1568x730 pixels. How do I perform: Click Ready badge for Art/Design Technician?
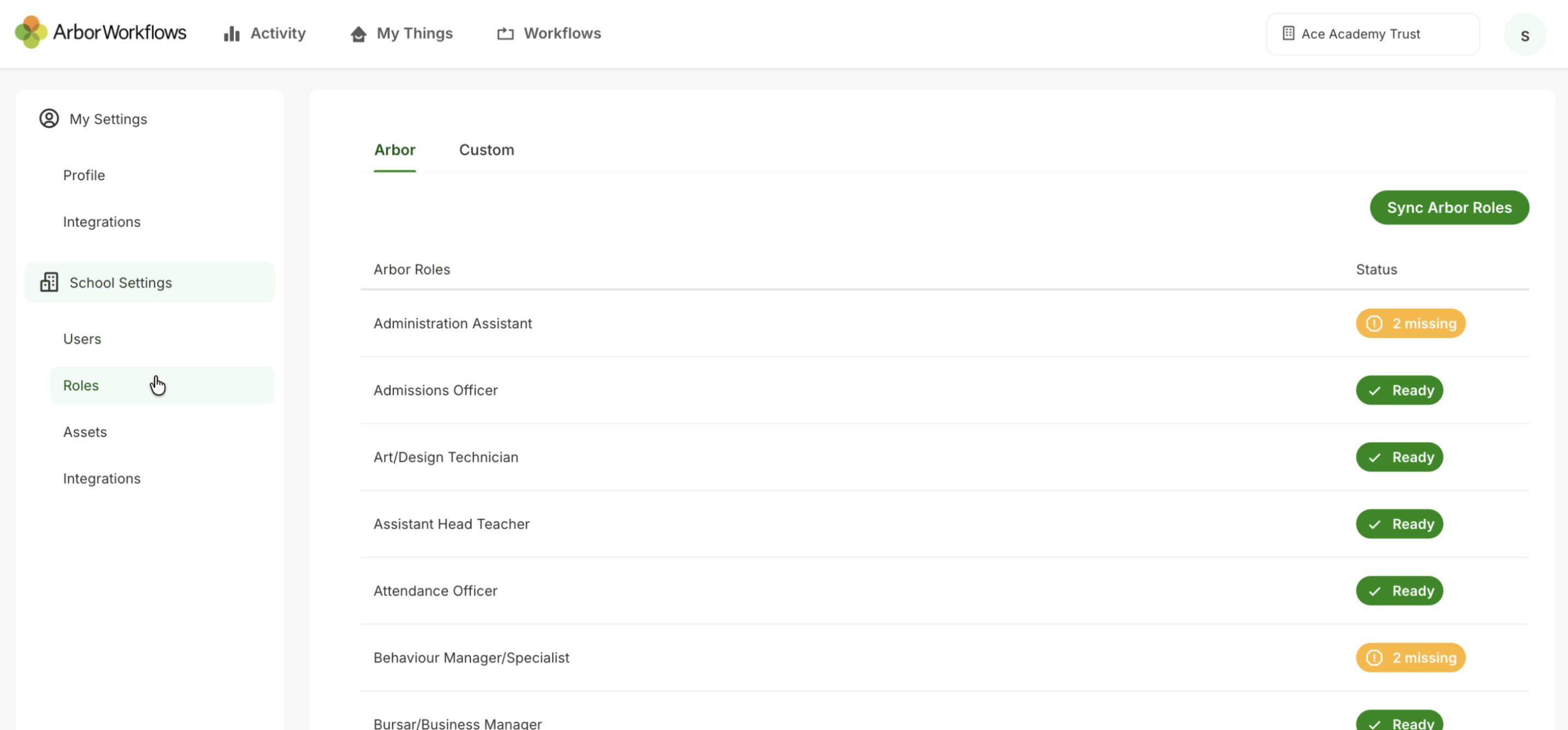(x=1399, y=457)
